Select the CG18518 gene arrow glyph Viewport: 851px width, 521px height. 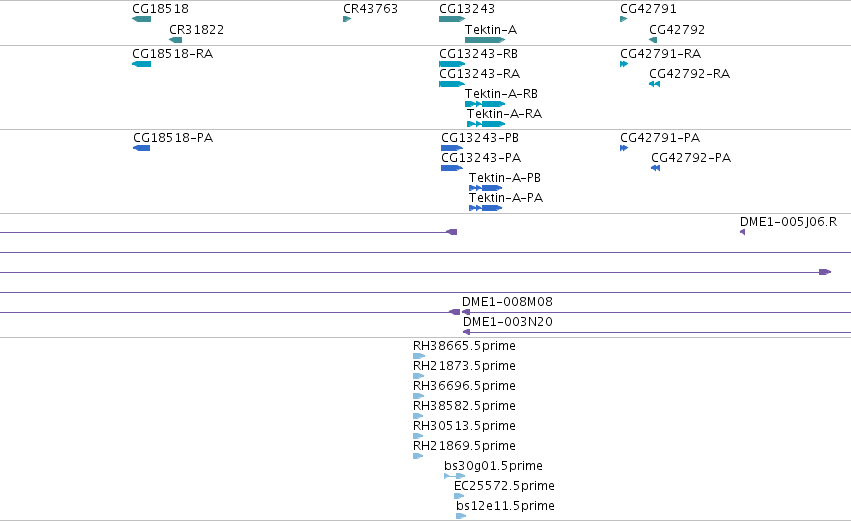[142, 19]
